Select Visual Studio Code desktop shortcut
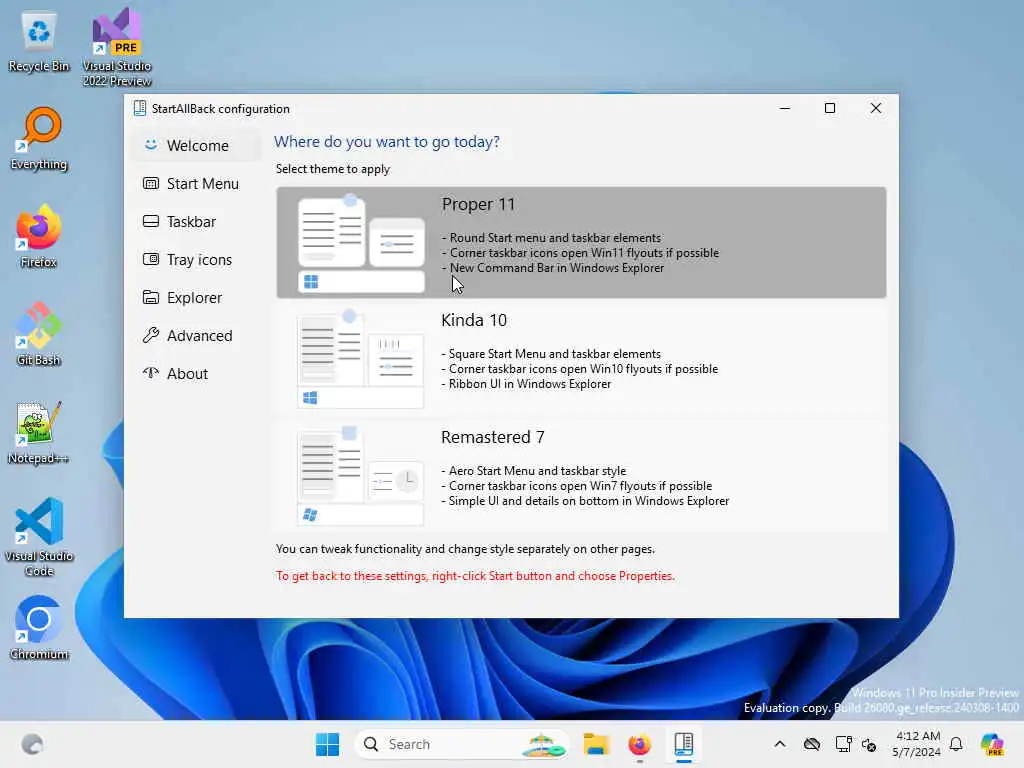 [39, 537]
